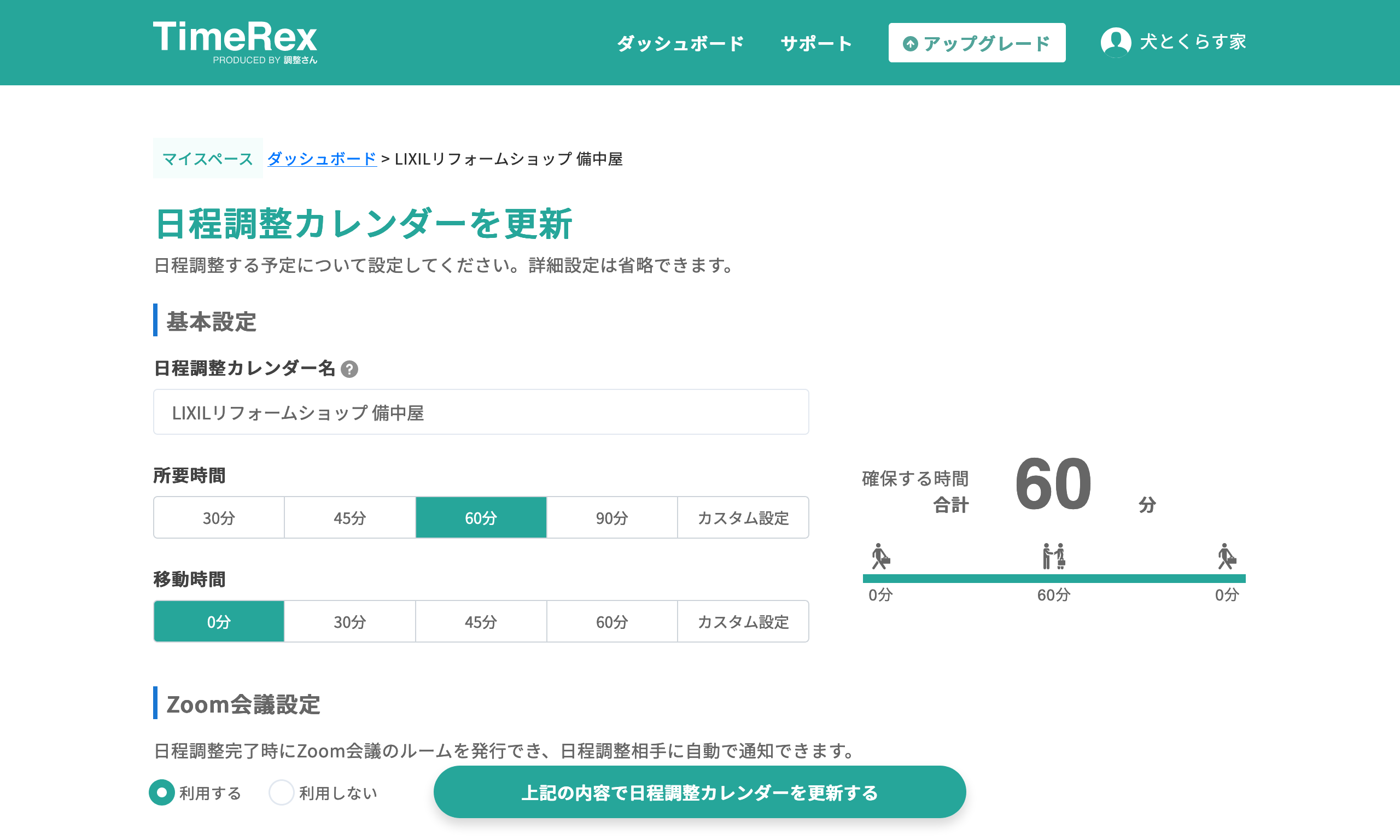Click the TimeRex logo
The width and height of the screenshot is (1400, 840).
(x=235, y=43)
